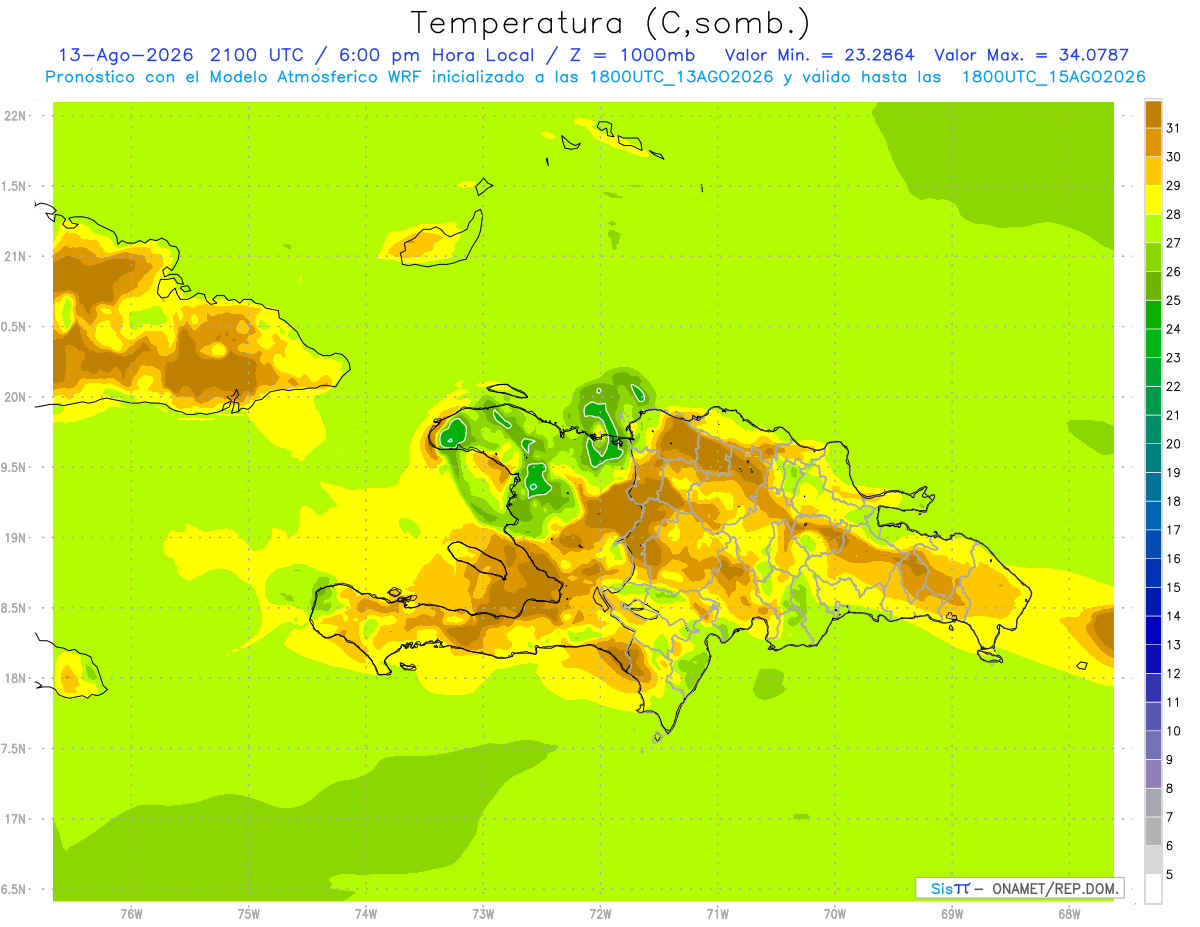Viewport: 1200px width, 927px height.
Task: Click the '13-Ago-2026' date text
Action: (x=127, y=55)
